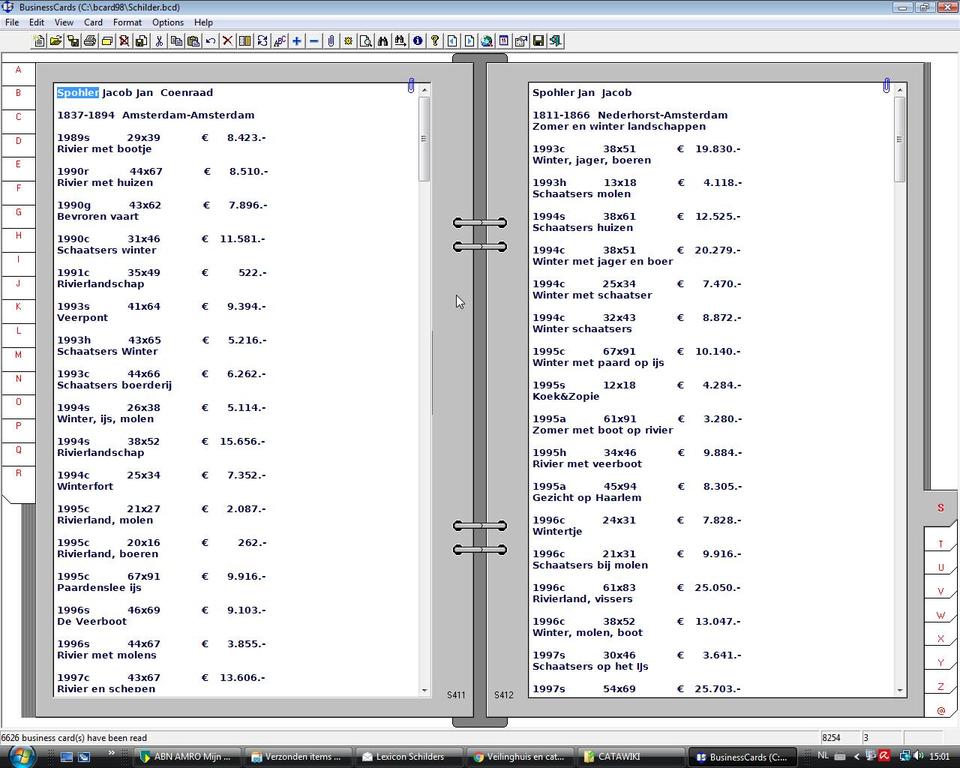Toggle paperclip on Spohler Jacob Jan card
This screenshot has height=768, width=960.
pyautogui.click(x=410, y=86)
